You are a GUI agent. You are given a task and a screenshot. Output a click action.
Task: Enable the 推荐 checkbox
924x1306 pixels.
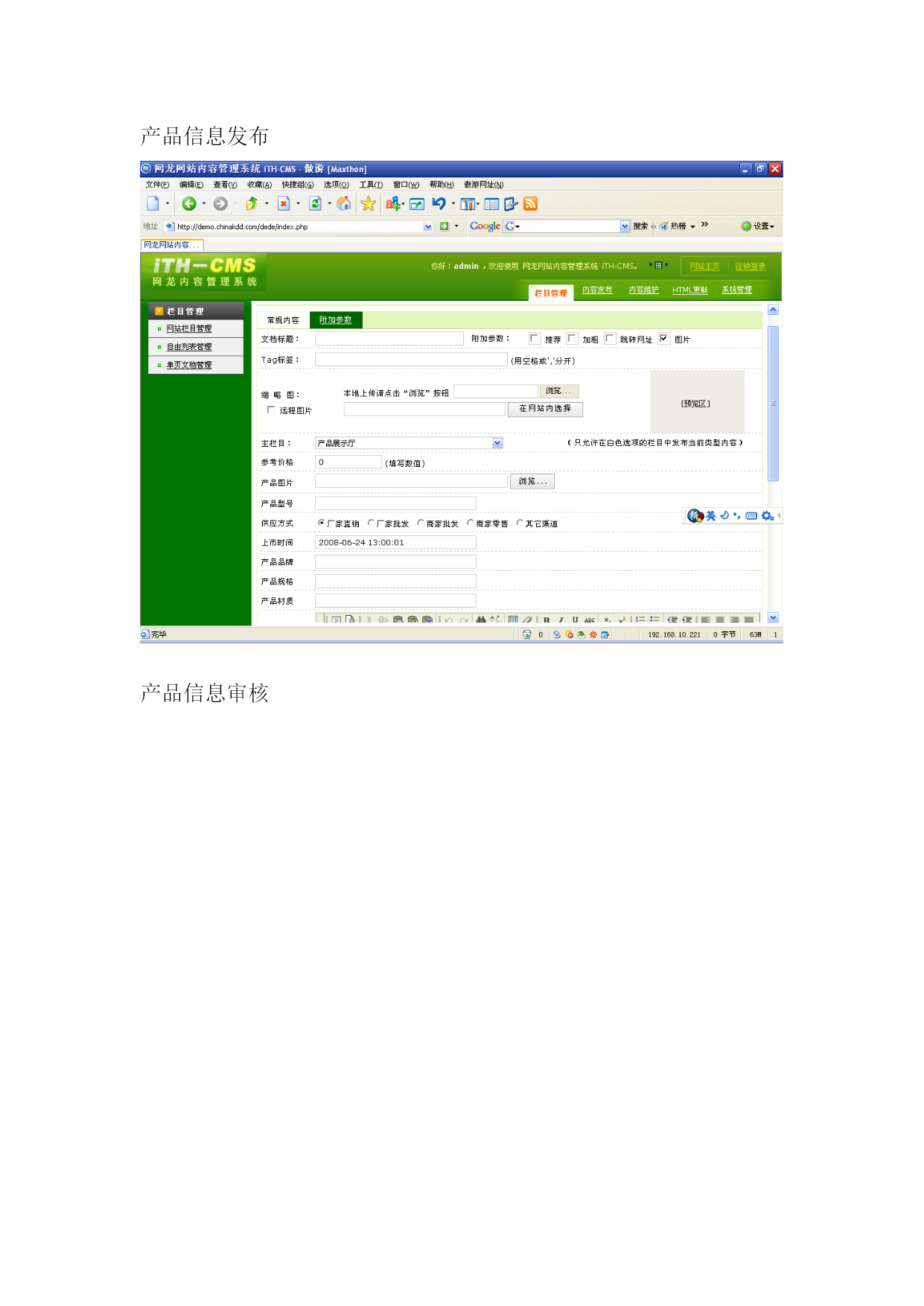click(535, 338)
